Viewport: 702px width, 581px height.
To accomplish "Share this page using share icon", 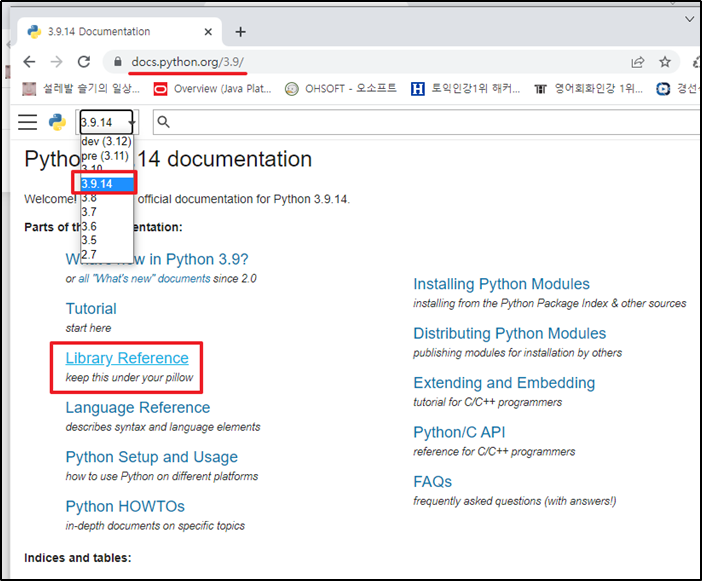I will tap(638, 62).
